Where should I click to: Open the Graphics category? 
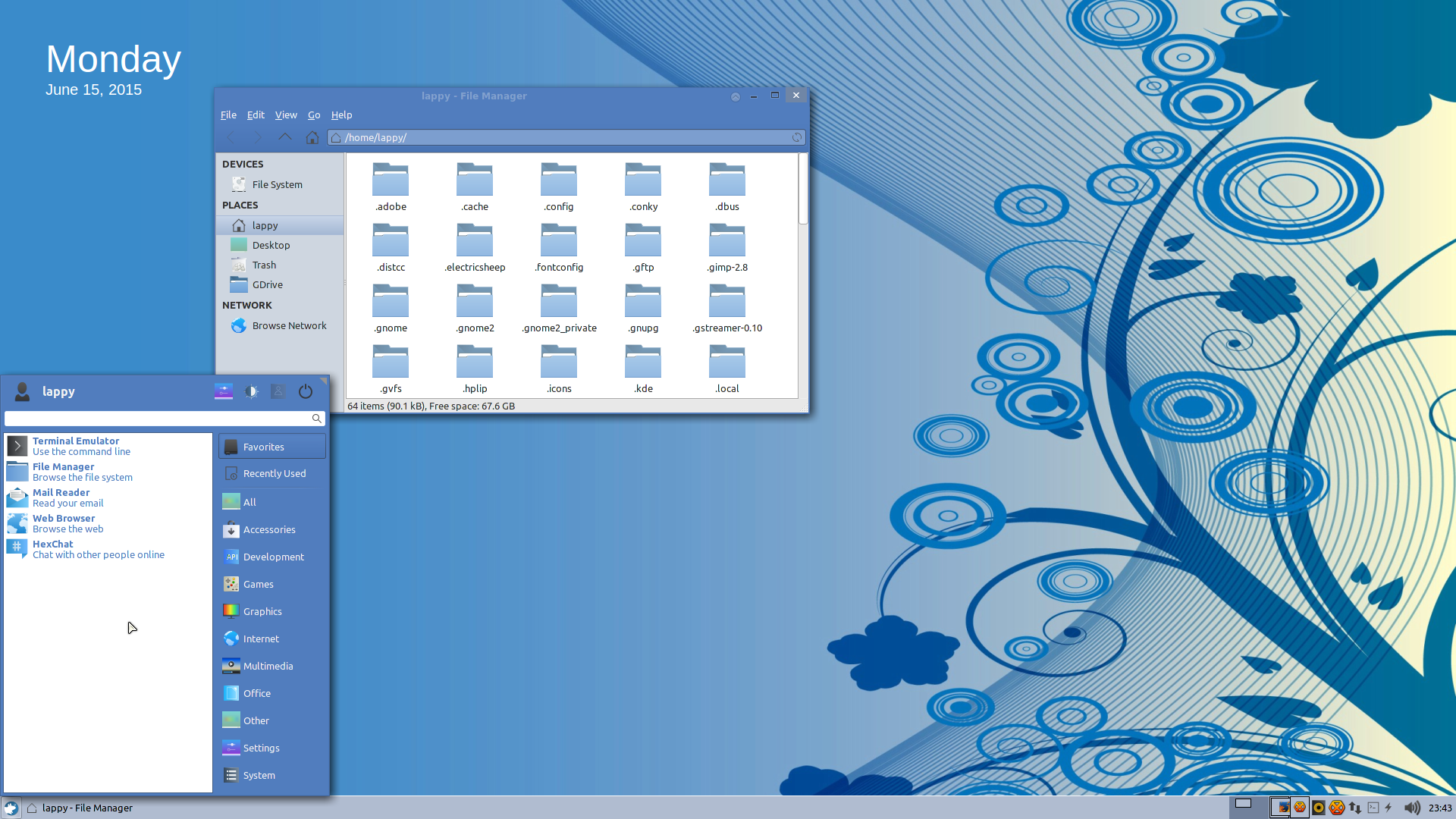272,611
